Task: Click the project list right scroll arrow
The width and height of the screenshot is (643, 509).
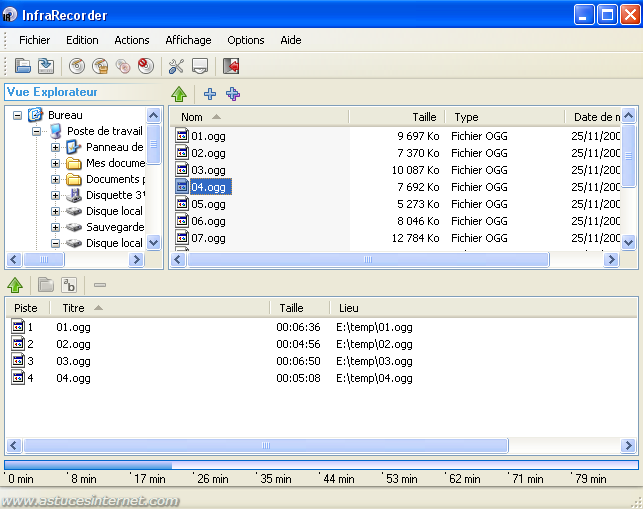Action: (x=628, y=445)
